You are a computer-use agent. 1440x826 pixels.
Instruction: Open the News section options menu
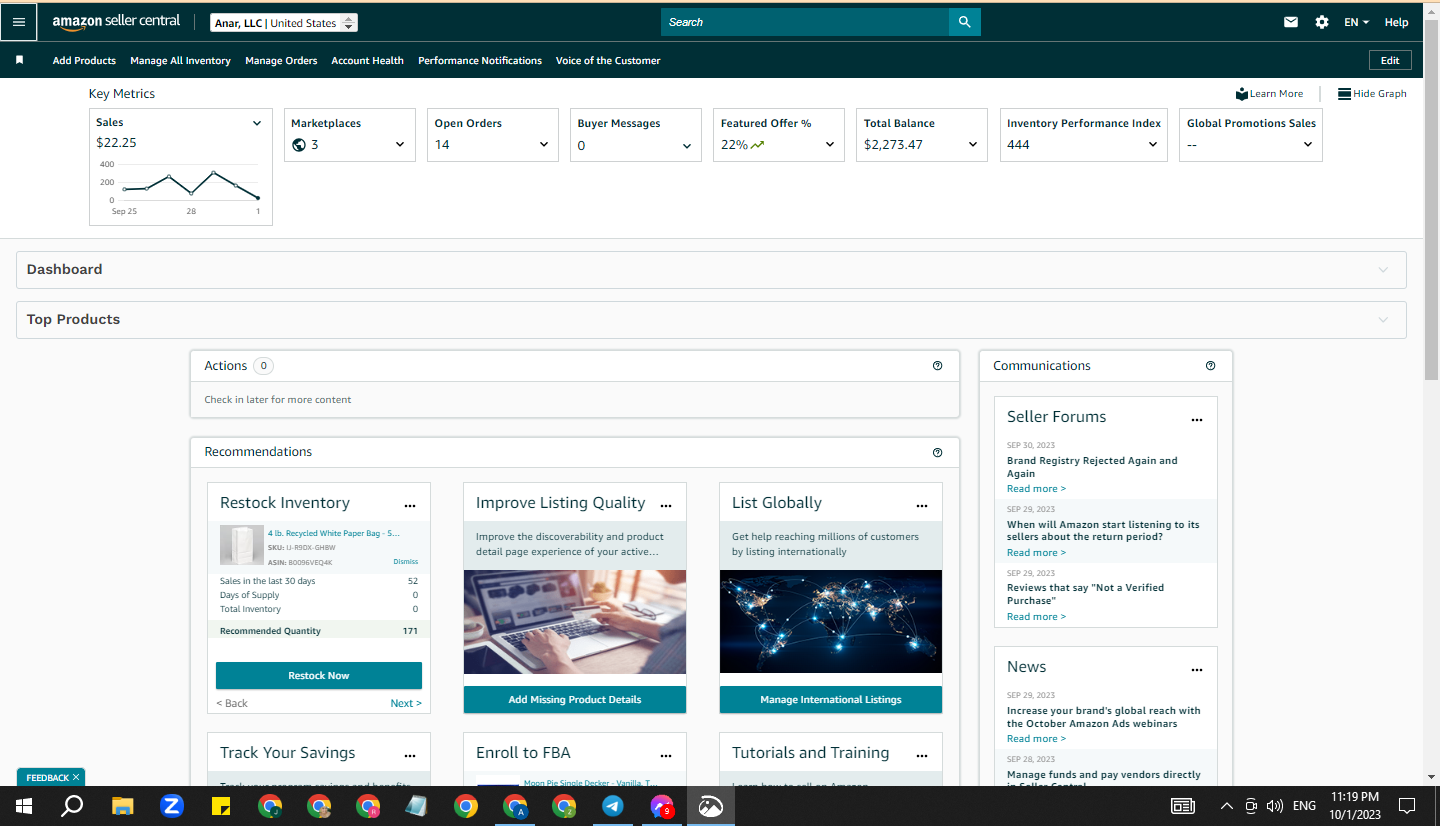pos(1197,670)
